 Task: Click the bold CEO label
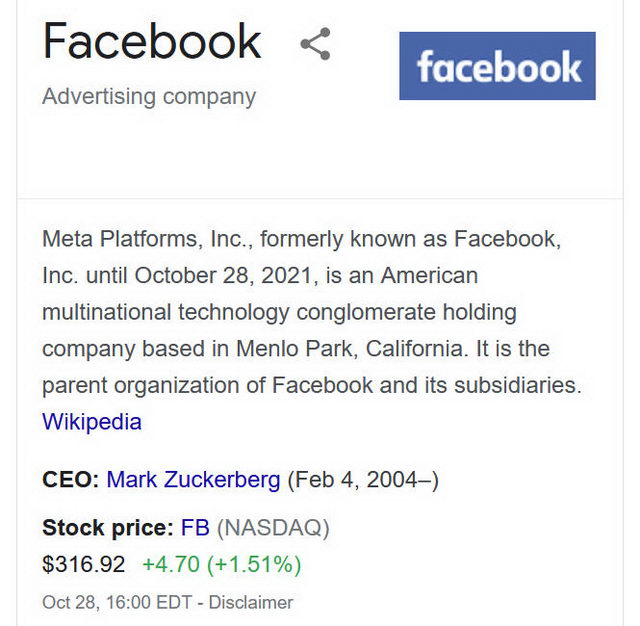click(x=71, y=480)
